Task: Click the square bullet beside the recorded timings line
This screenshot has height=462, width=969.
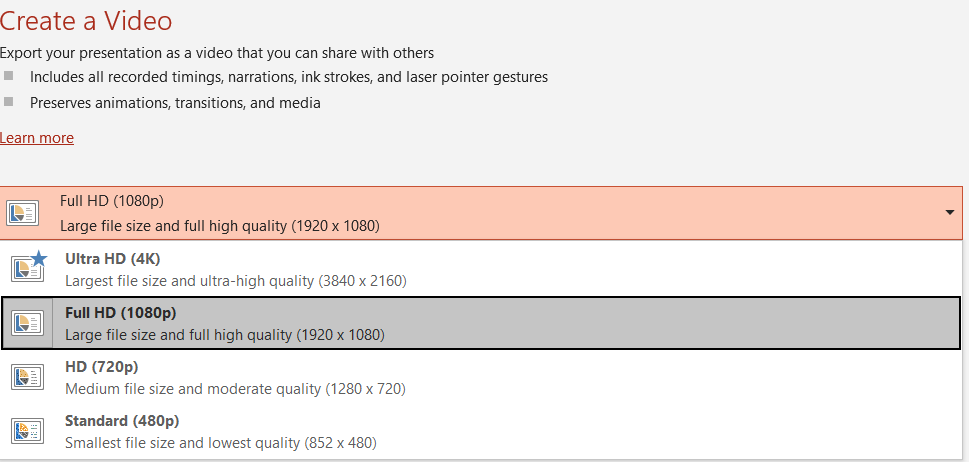Action: click(x=9, y=76)
